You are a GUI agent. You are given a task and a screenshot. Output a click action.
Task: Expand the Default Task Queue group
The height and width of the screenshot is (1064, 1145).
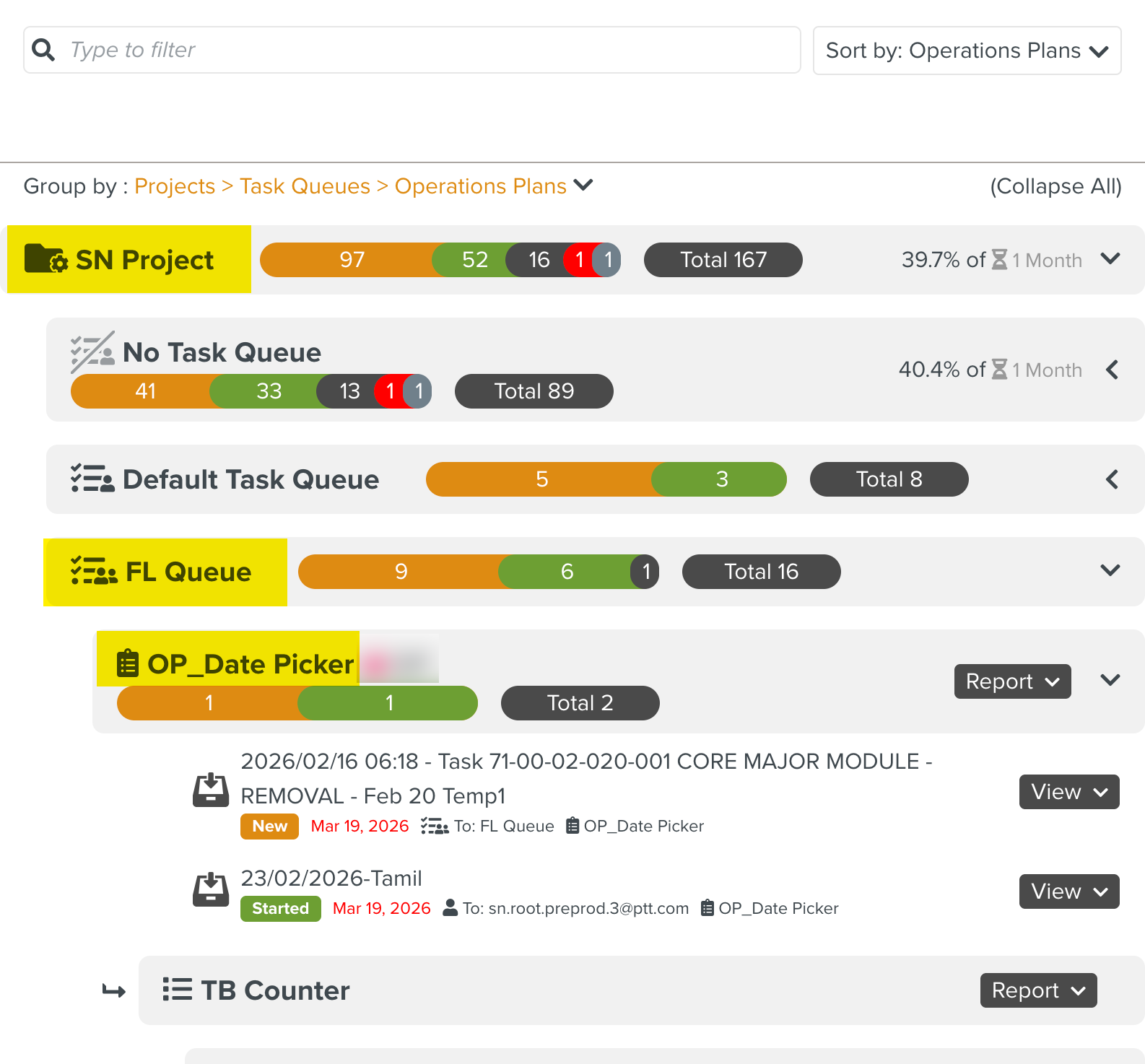point(1112,479)
